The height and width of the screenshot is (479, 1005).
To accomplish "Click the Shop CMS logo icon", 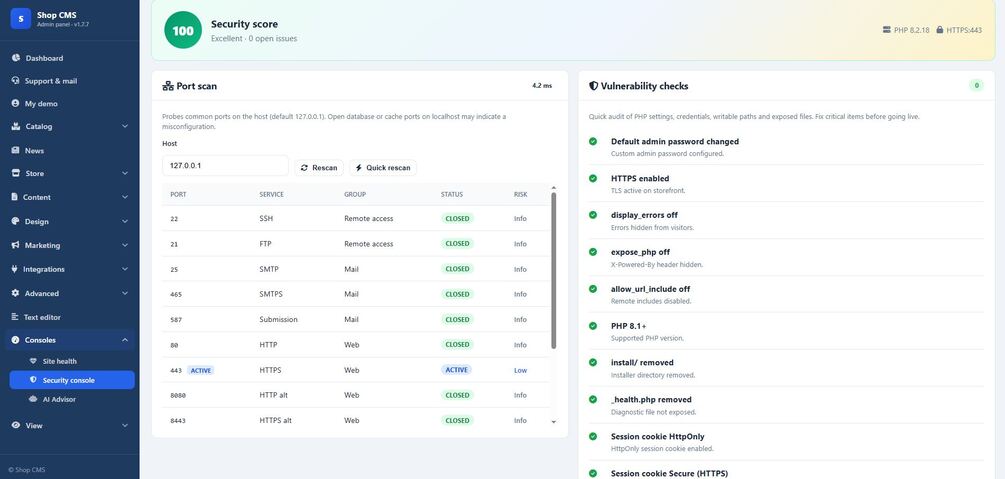I will click(x=20, y=19).
